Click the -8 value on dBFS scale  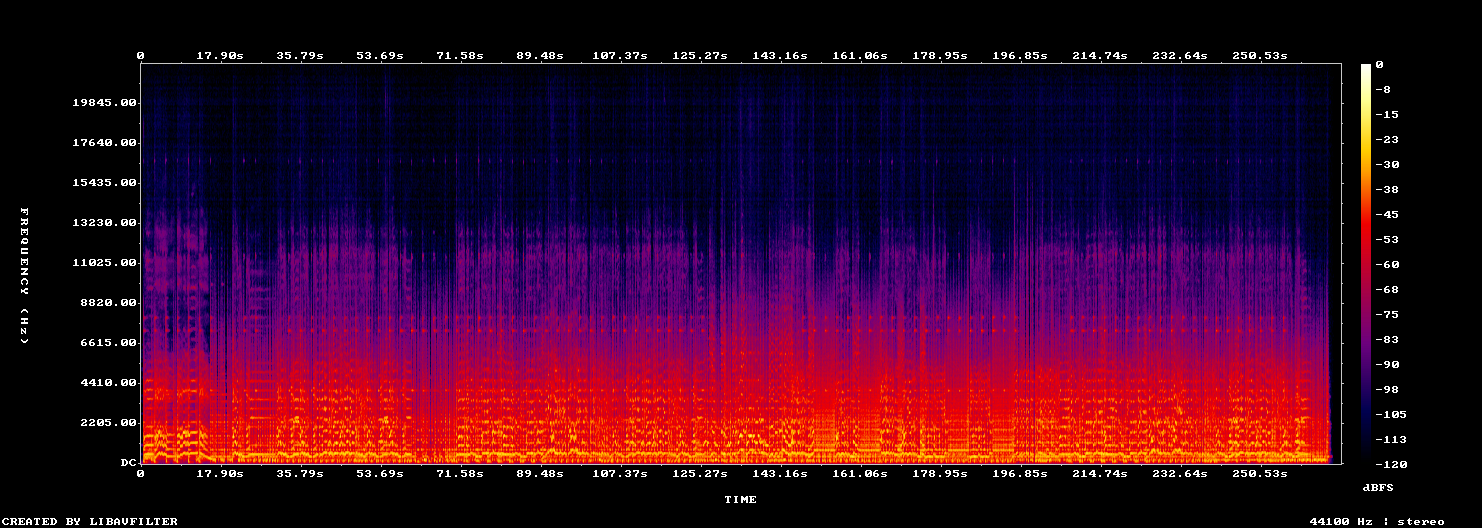point(1383,90)
